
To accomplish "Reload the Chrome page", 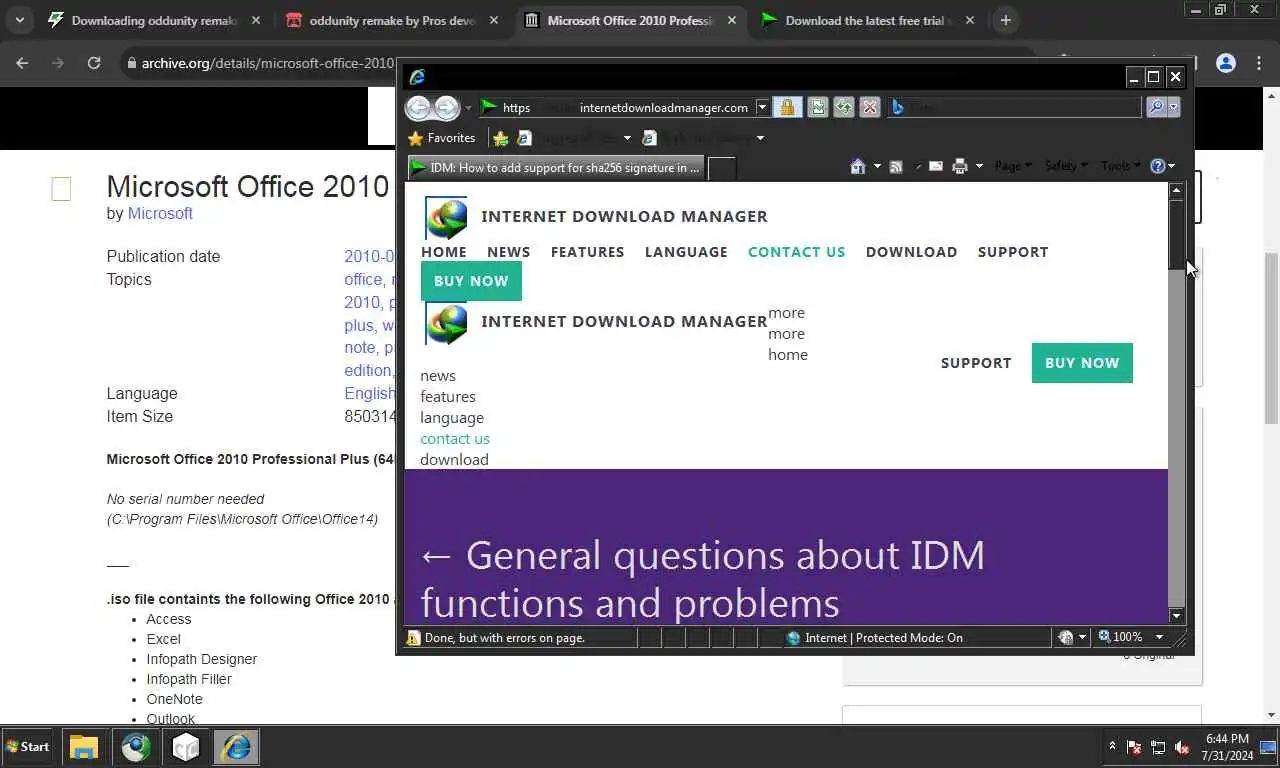I will [94, 63].
